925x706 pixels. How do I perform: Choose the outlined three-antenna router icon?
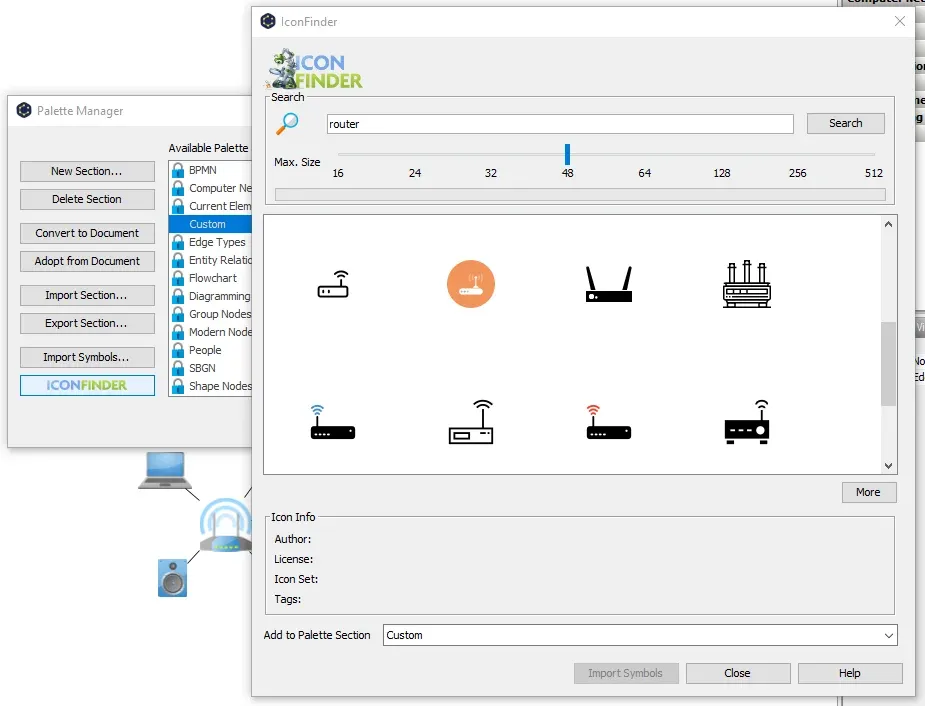tap(747, 284)
